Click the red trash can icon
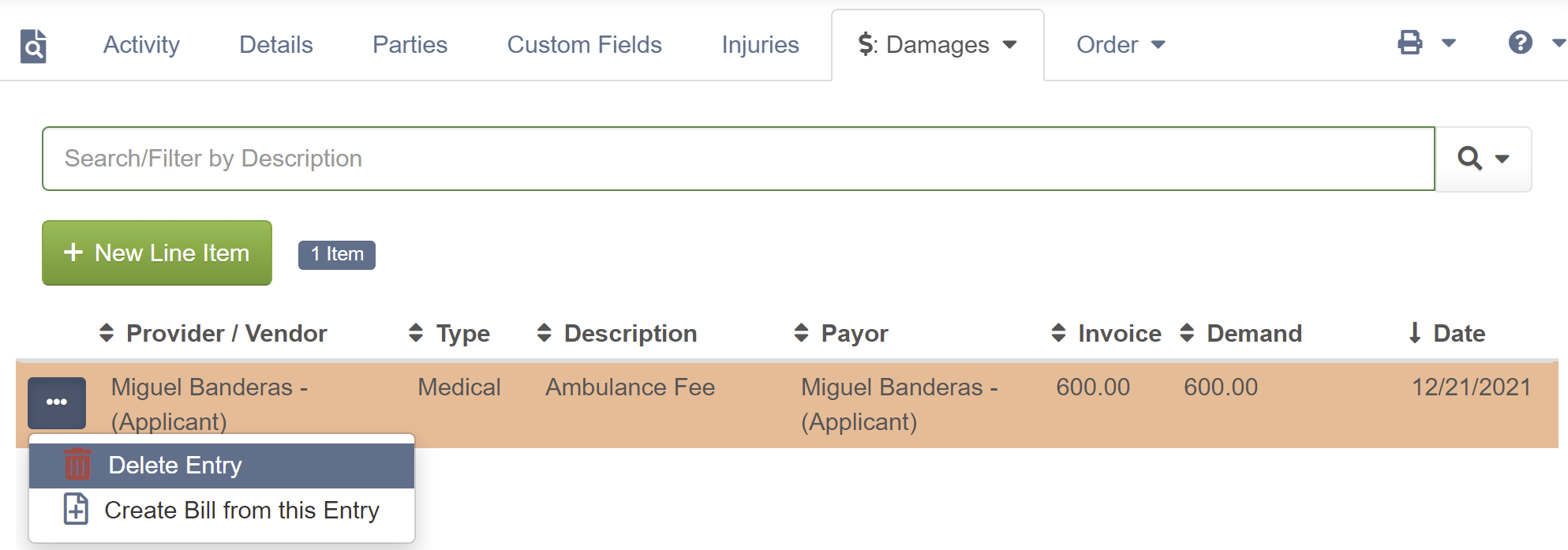The image size is (1568, 550). [77, 465]
